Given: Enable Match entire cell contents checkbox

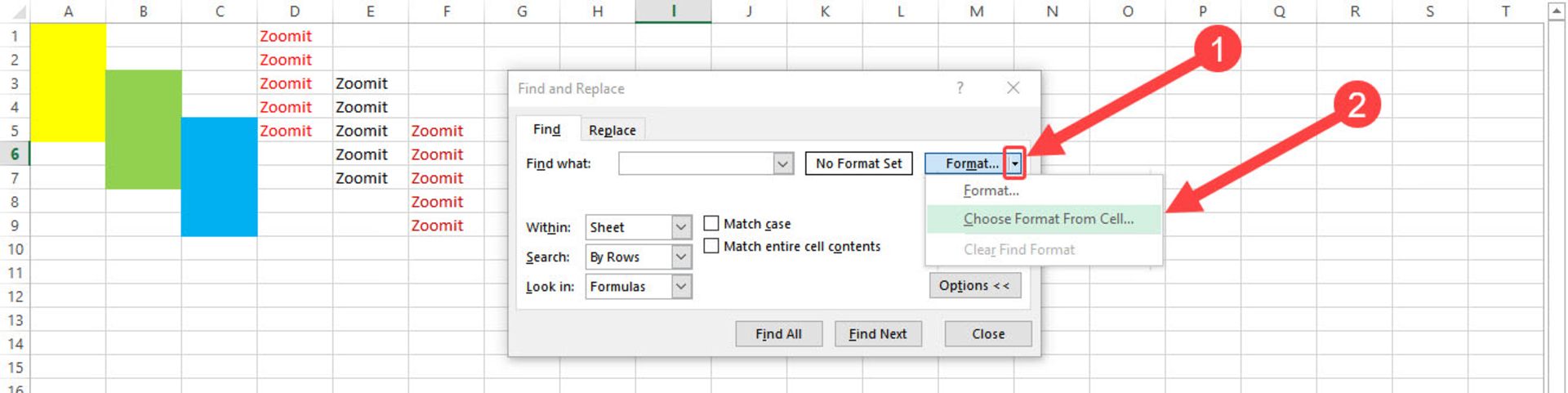Looking at the screenshot, I should tap(711, 246).
